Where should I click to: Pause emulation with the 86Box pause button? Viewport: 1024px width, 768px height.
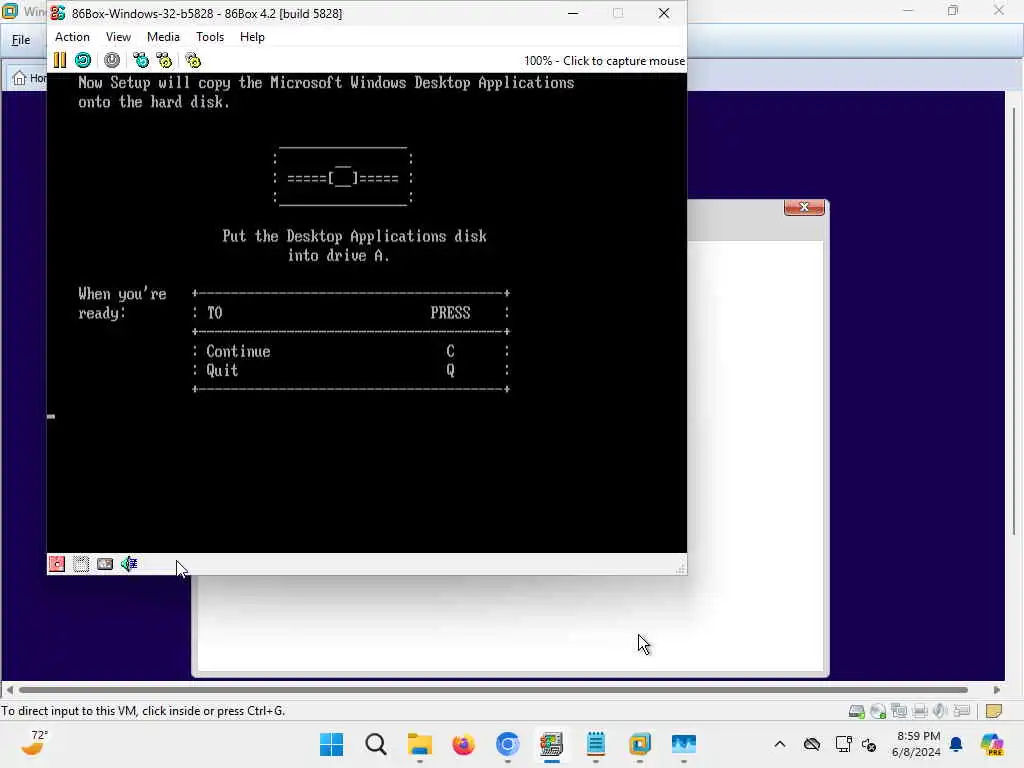59,60
